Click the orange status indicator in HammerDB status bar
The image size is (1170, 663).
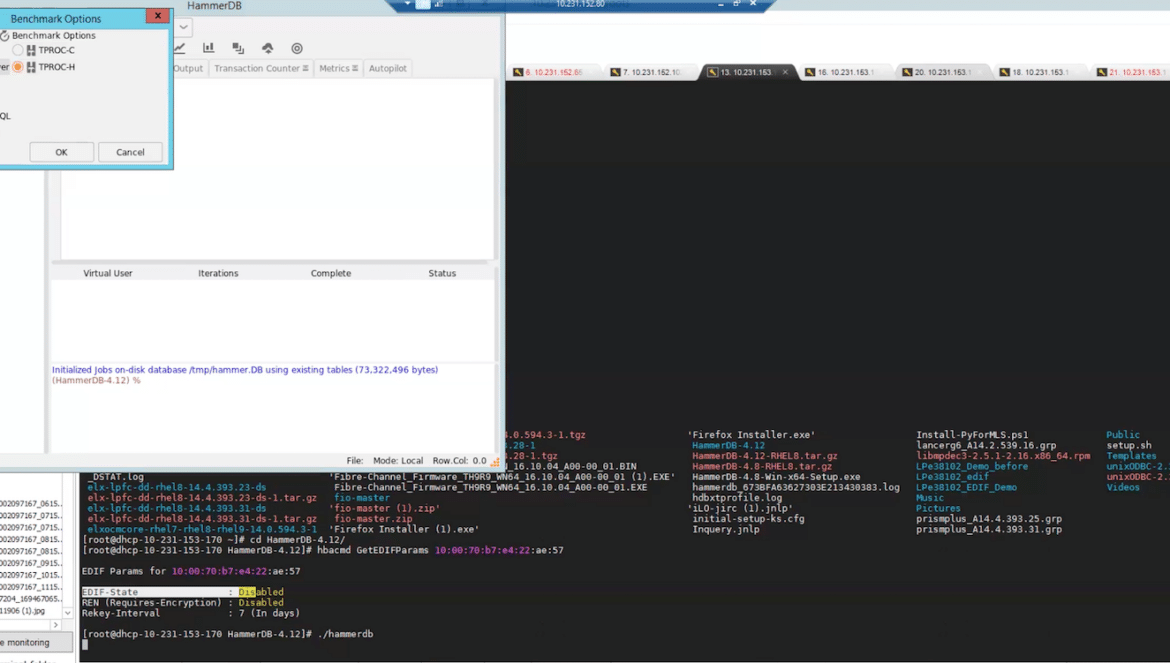[495, 462]
